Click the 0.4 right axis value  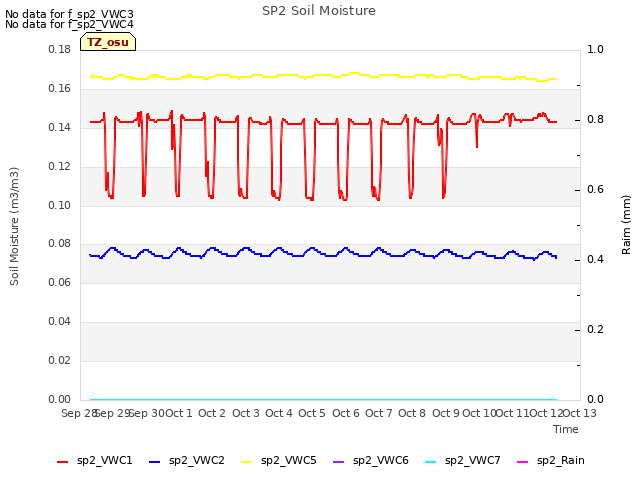coord(595,260)
